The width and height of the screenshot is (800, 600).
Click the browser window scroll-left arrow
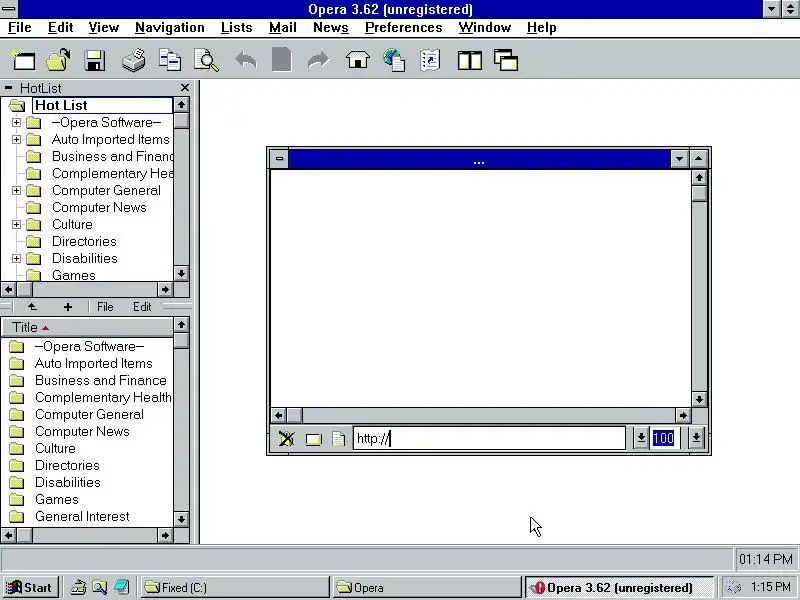(x=278, y=415)
